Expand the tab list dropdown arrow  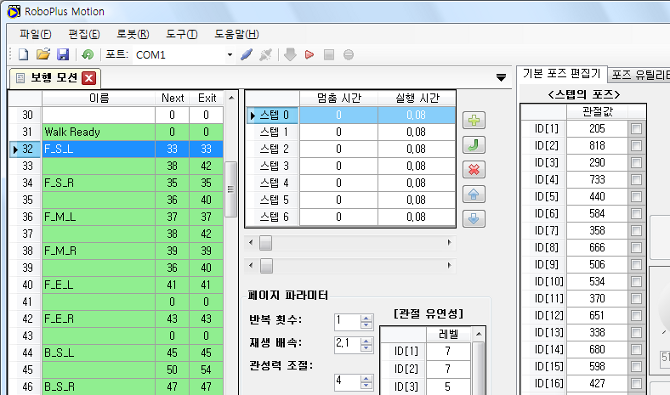[x=501, y=78]
